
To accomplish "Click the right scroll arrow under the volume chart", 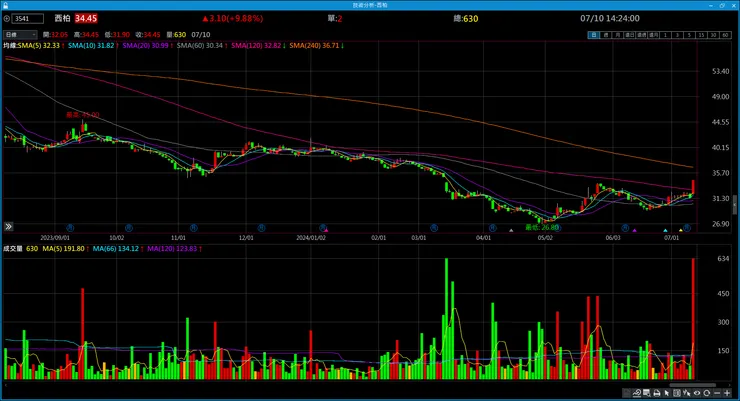I will [x=732, y=385].
